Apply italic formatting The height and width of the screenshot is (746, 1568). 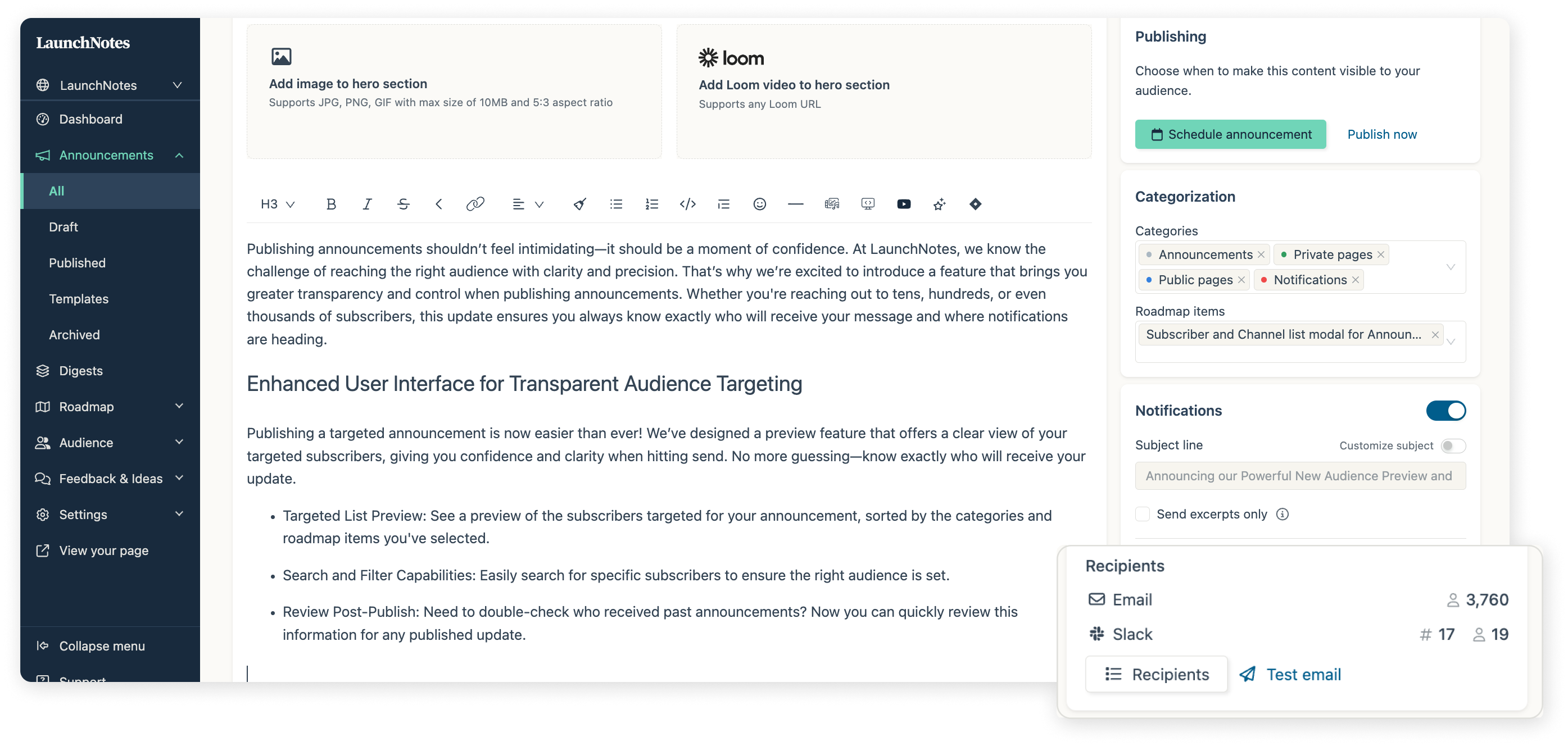click(x=367, y=204)
